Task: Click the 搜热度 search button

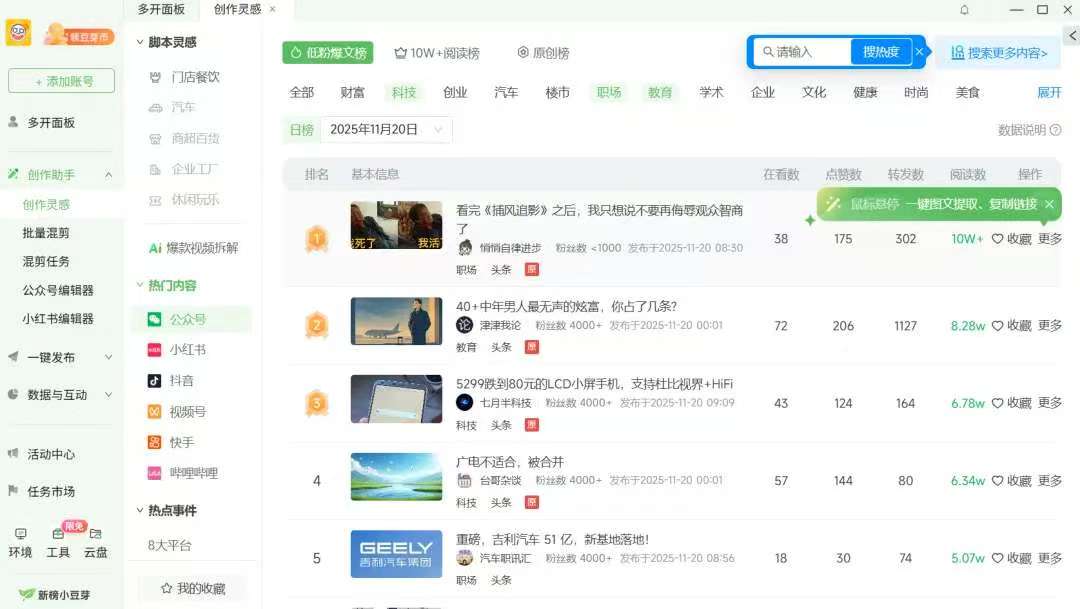Action: click(881, 52)
